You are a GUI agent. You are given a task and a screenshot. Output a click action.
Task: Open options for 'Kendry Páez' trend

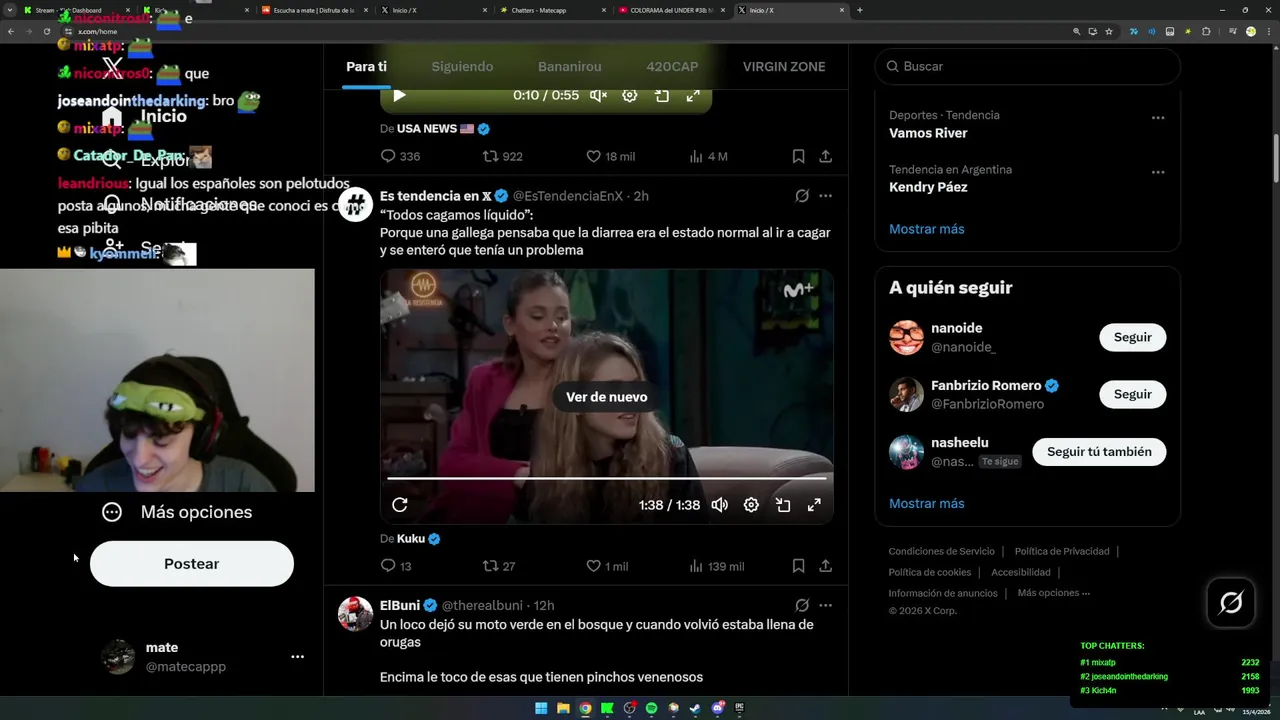1157,172
